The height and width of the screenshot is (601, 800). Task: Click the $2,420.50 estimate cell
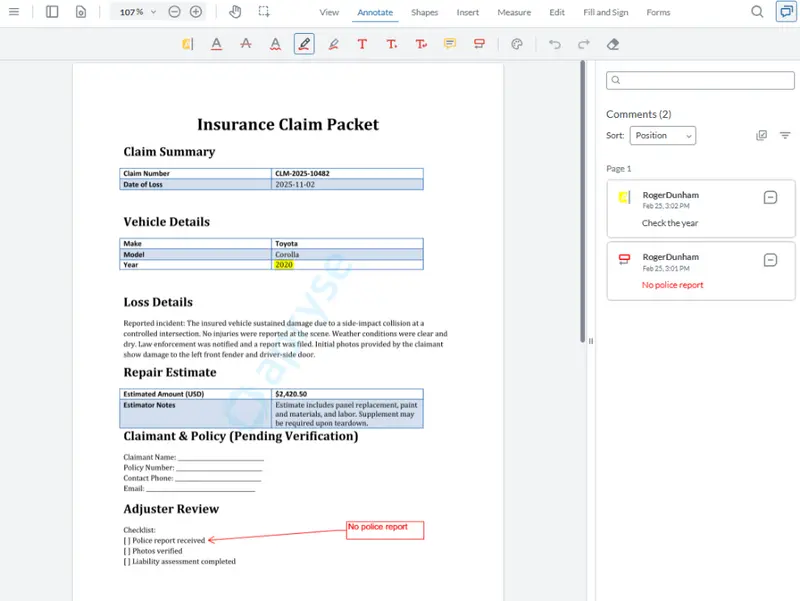(x=347, y=394)
